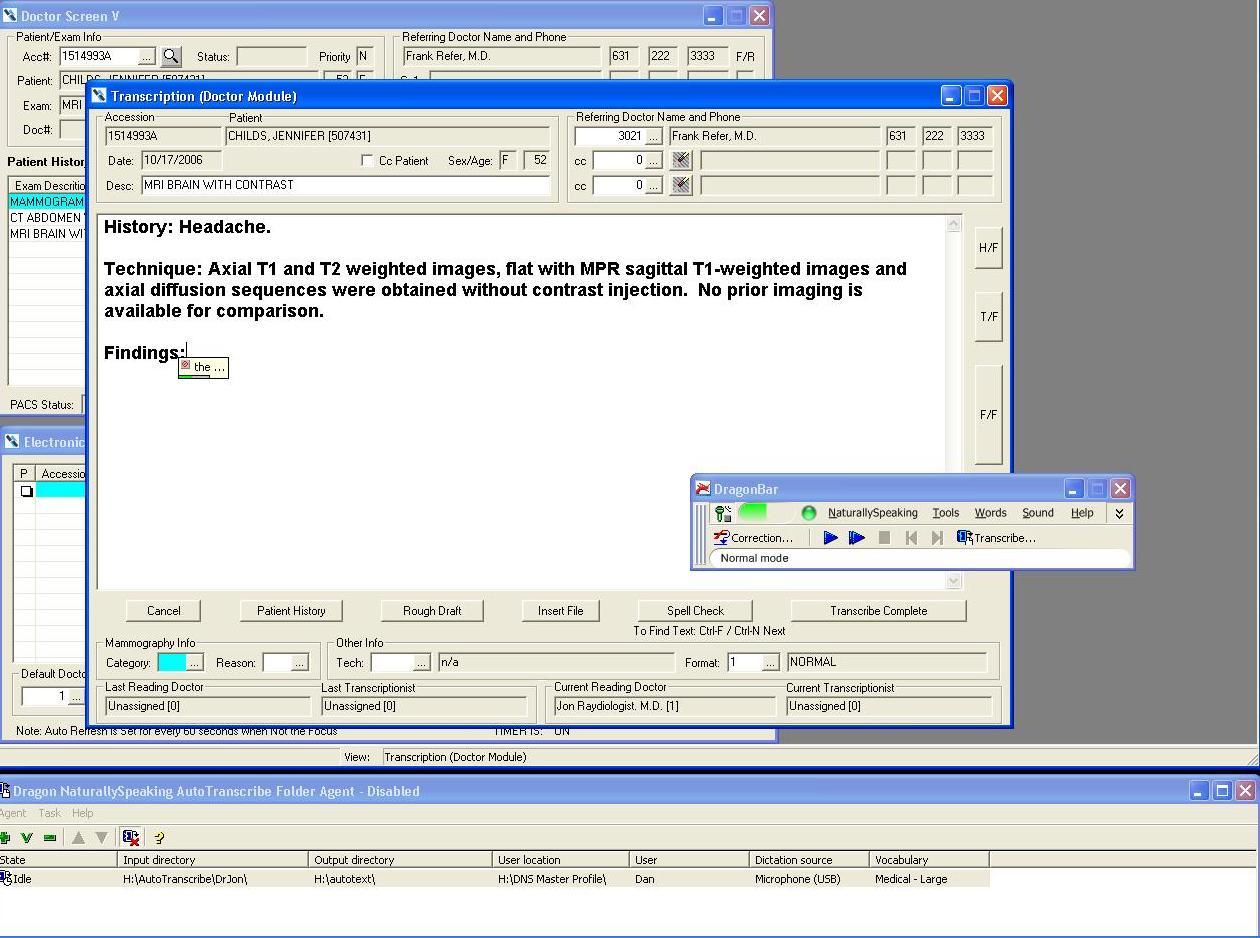Expand the DragonBar extras chevron
This screenshot has width=1260, height=938.
point(1119,513)
